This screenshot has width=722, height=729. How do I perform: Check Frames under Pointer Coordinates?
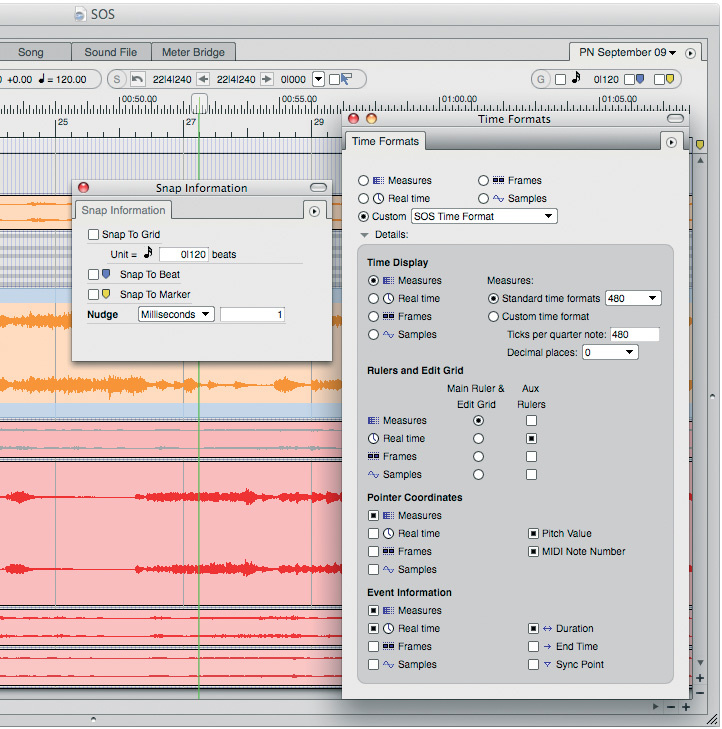click(x=373, y=551)
